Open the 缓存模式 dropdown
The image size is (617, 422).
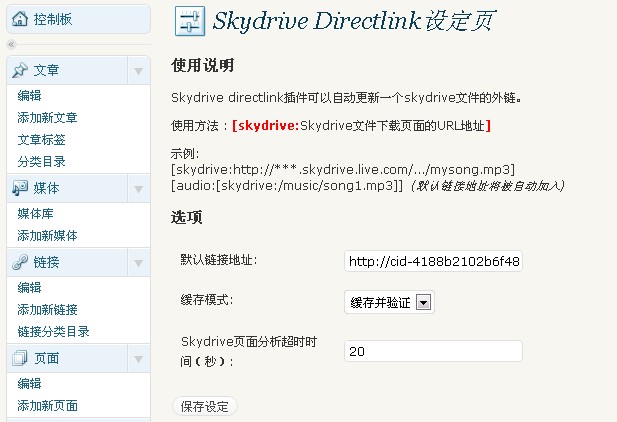click(x=389, y=302)
